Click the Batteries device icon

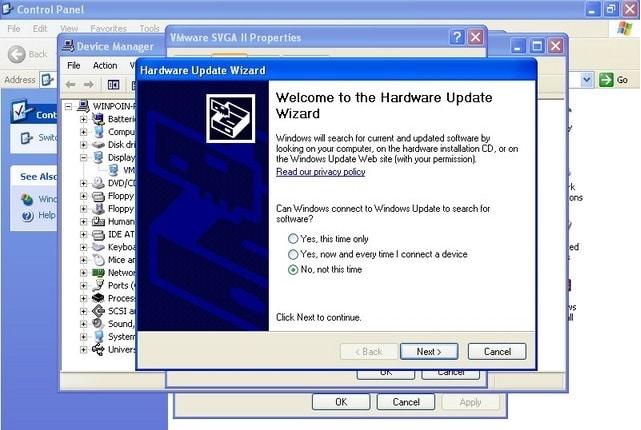tap(98, 119)
